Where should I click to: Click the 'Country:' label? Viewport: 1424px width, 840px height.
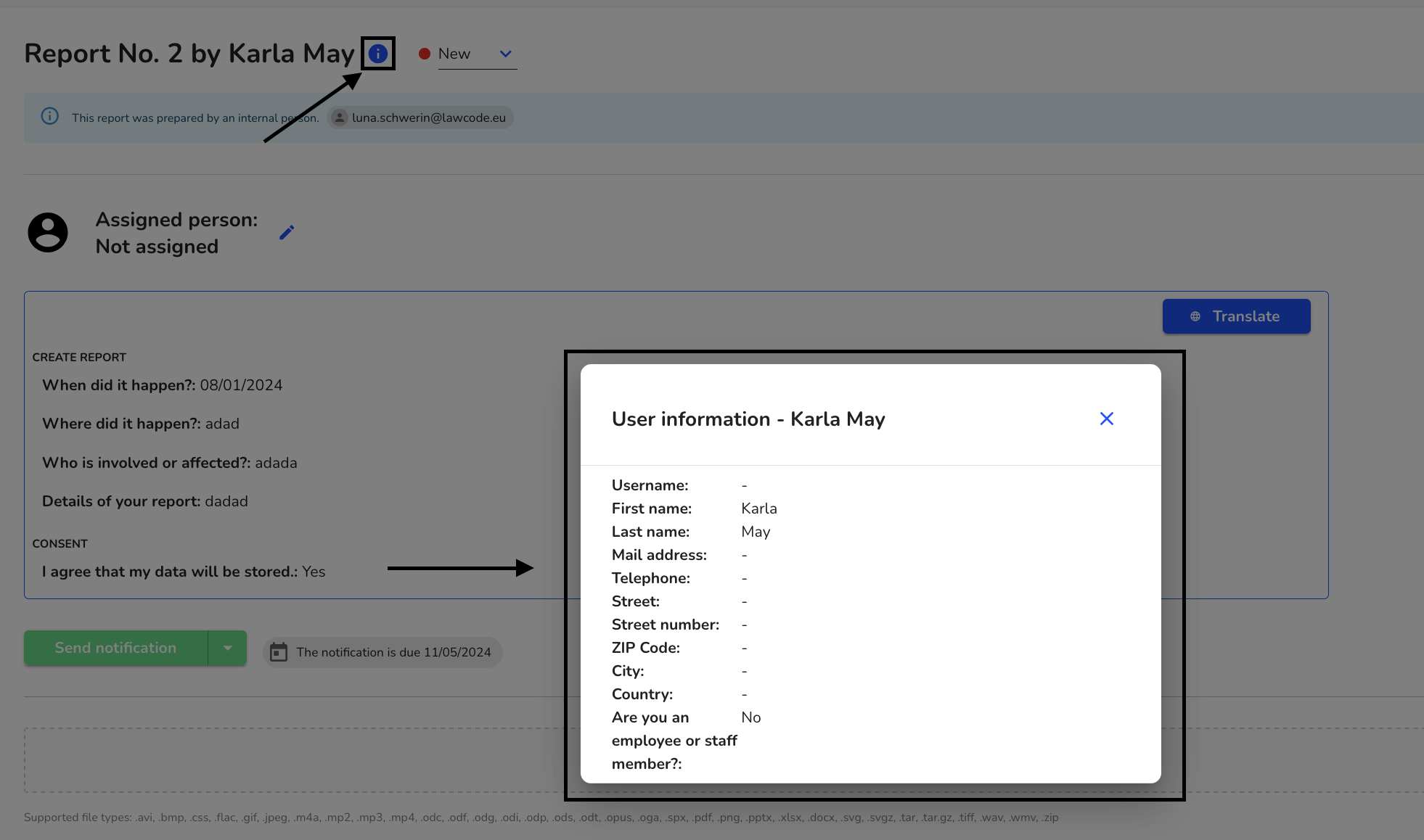pyautogui.click(x=642, y=694)
